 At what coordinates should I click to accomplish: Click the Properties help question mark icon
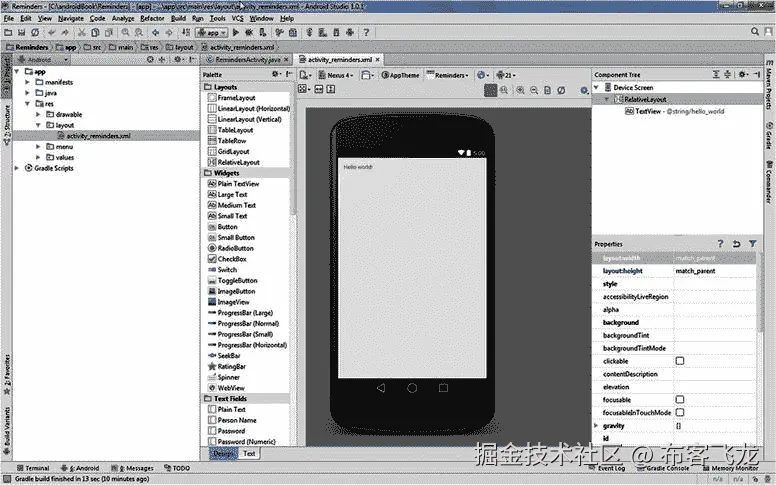pos(721,243)
